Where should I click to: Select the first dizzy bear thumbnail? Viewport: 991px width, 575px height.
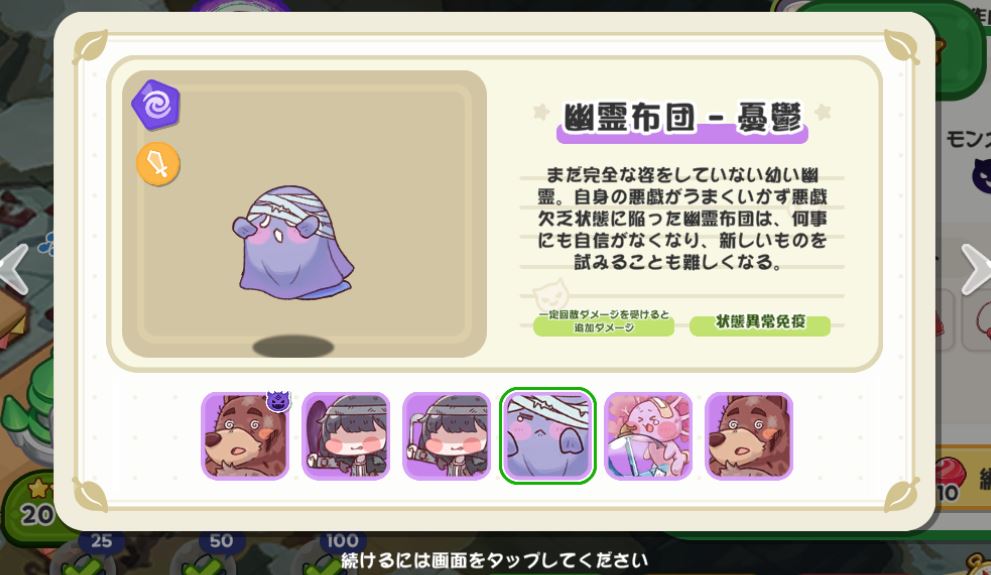click(x=245, y=435)
